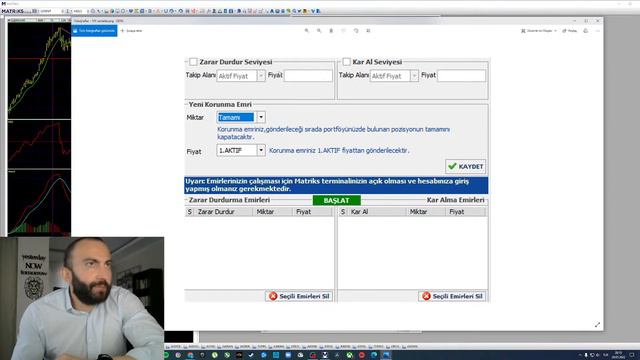Open the three-dot more options menu
This screenshot has height=360, width=640.
(x=598, y=31)
